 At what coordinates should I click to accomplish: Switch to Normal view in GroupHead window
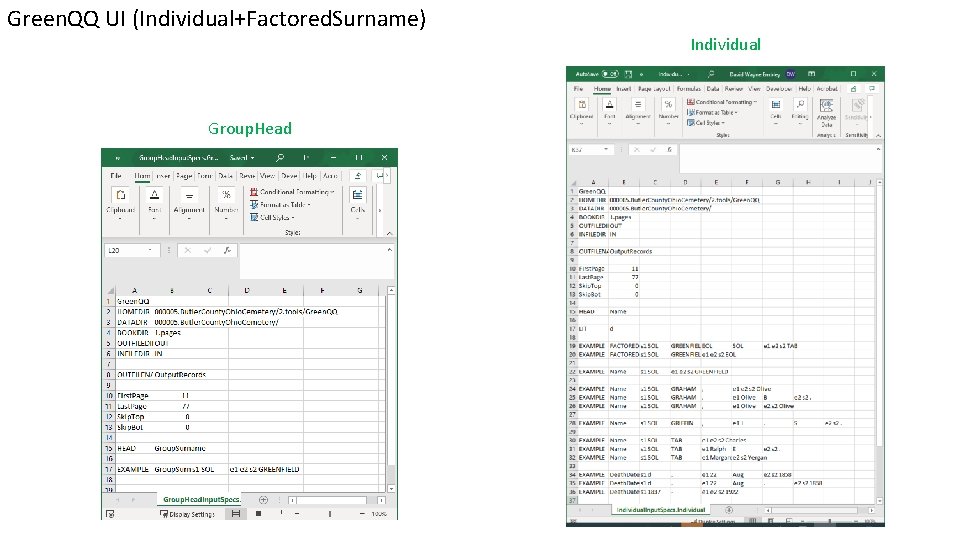(236, 514)
